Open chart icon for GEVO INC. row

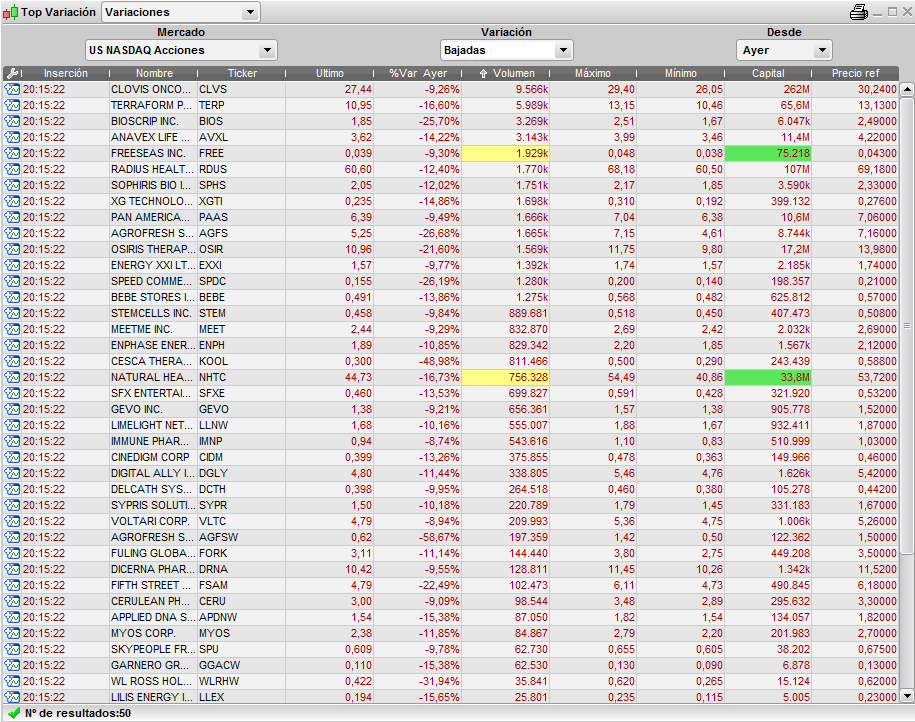coord(12,409)
